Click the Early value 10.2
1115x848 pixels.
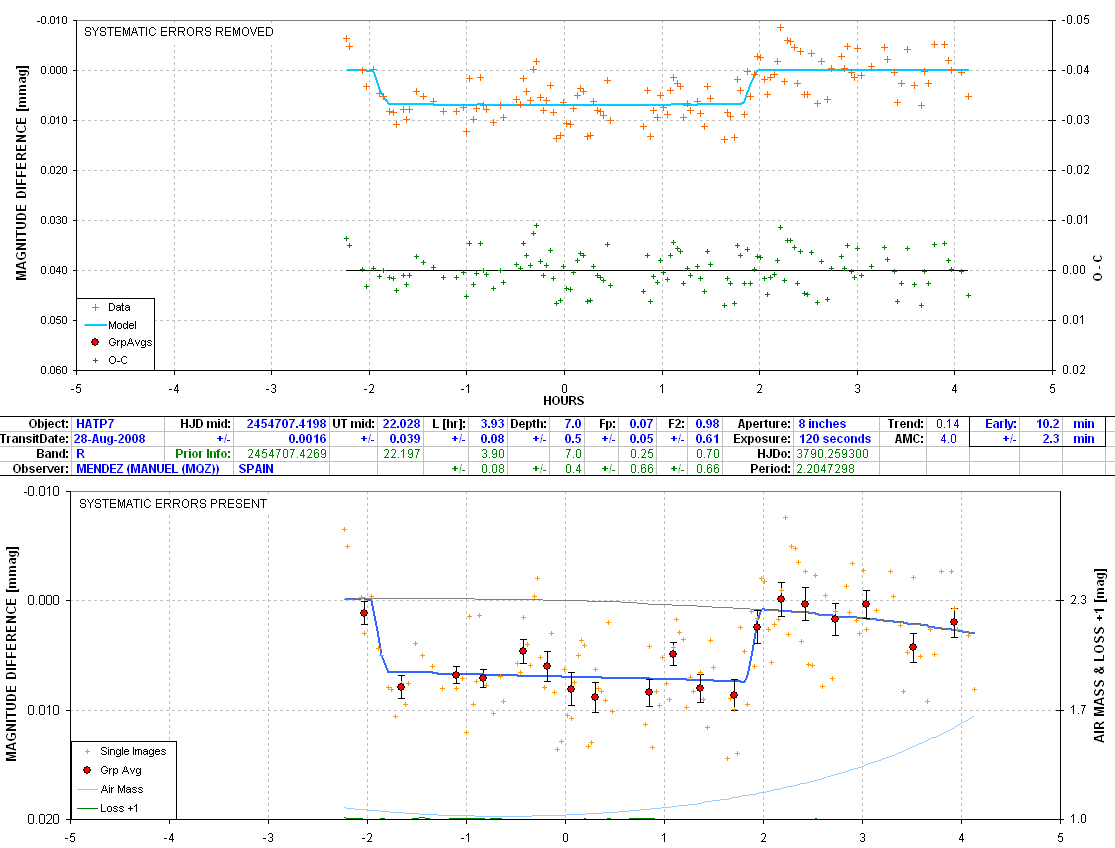pos(1047,424)
